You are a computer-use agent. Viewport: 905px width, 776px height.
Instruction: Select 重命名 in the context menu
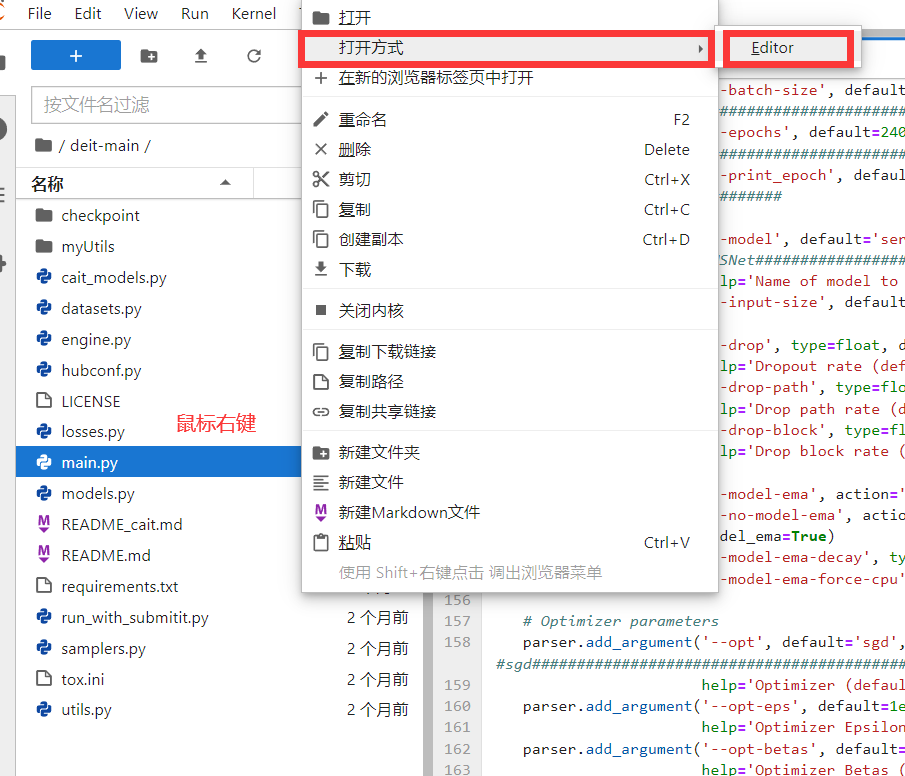pyautogui.click(x=363, y=120)
